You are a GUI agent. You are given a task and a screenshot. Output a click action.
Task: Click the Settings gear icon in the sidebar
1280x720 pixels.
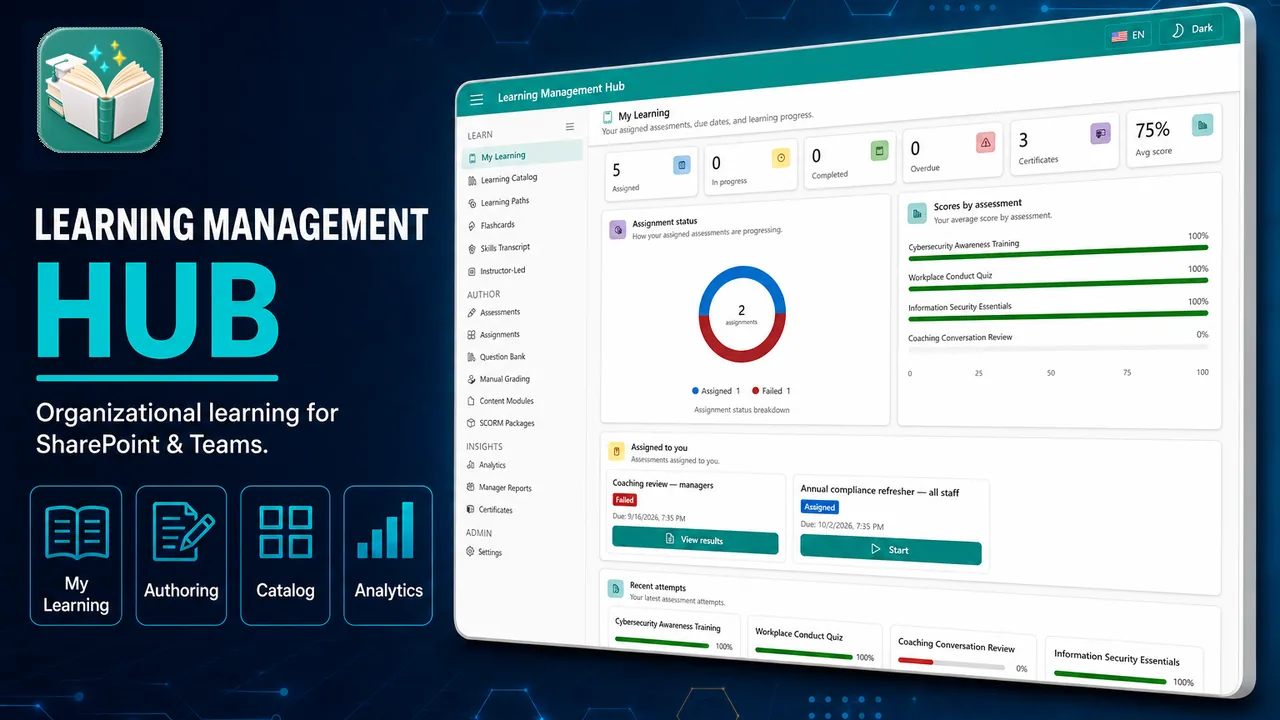470,552
